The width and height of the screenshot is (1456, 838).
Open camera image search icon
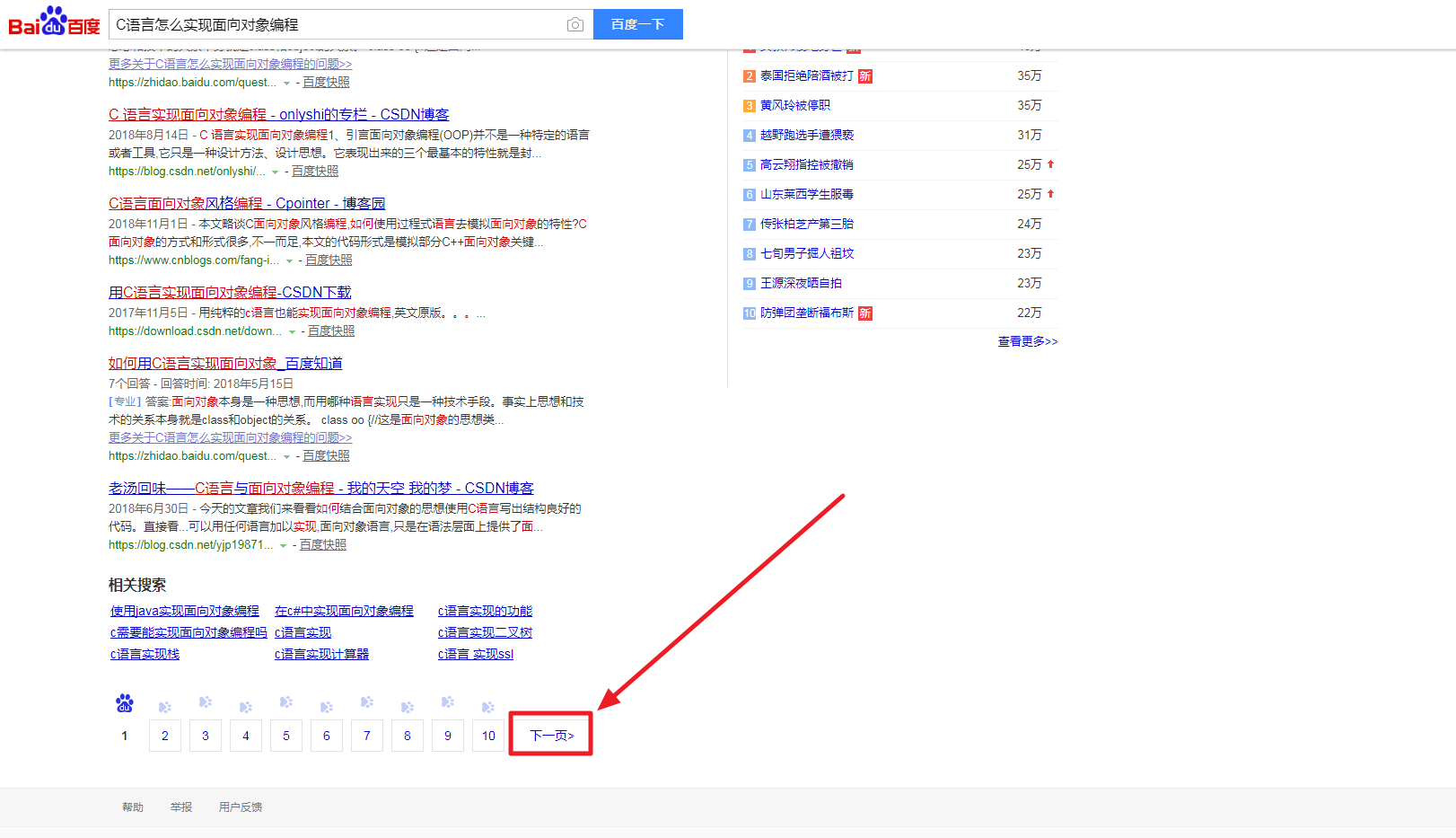tap(575, 24)
